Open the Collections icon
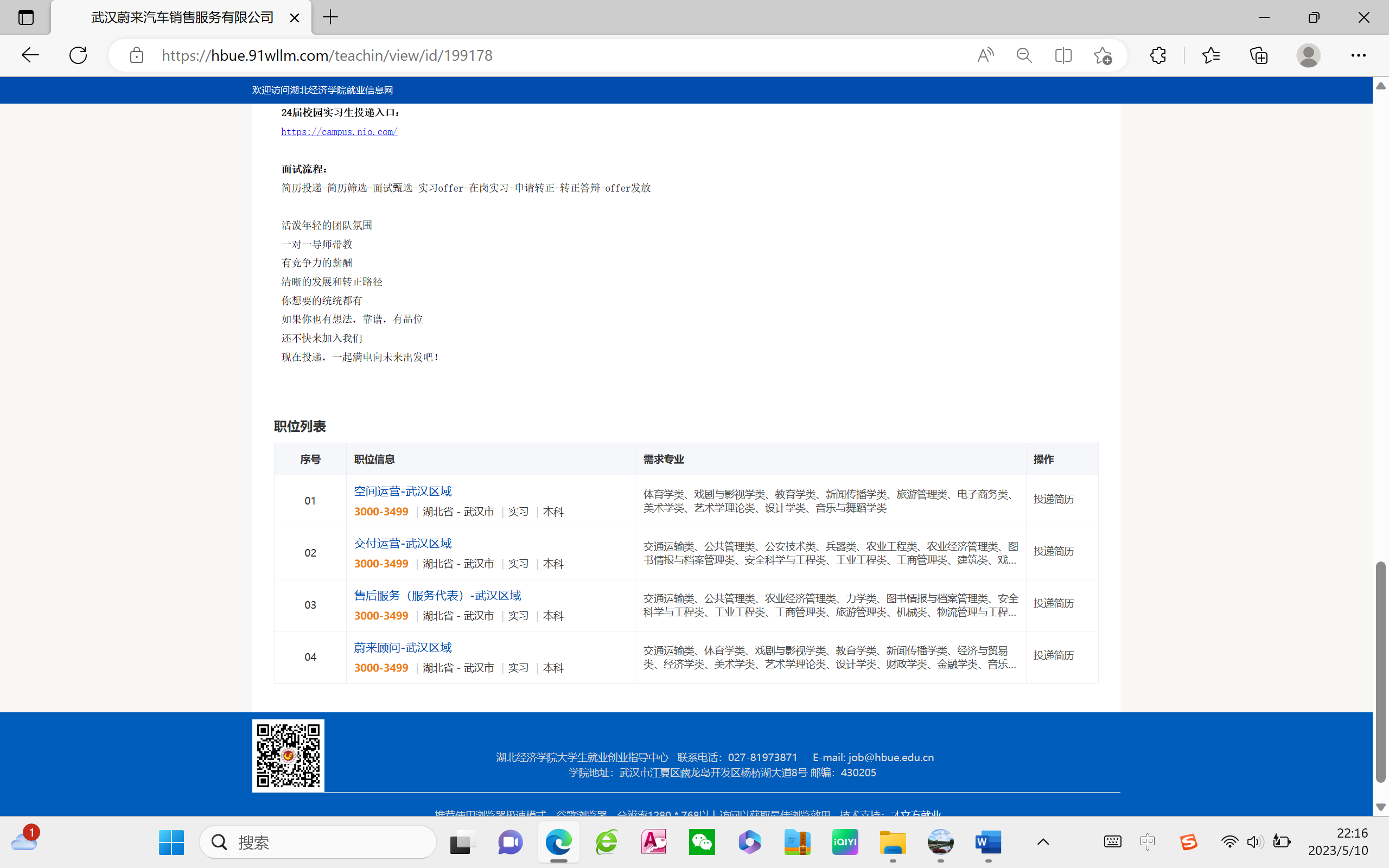 point(1259,55)
